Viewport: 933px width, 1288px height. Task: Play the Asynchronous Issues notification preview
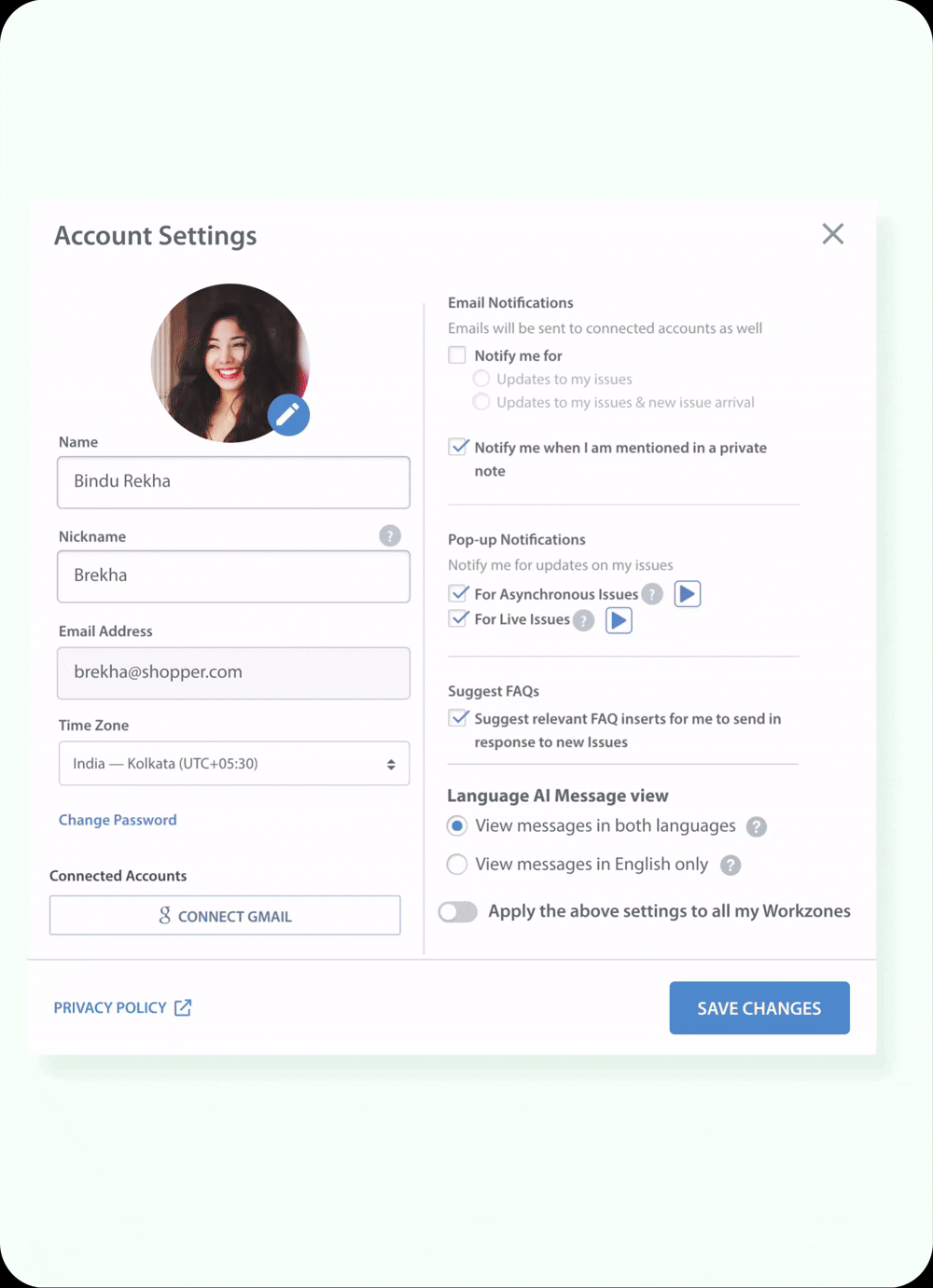688,594
